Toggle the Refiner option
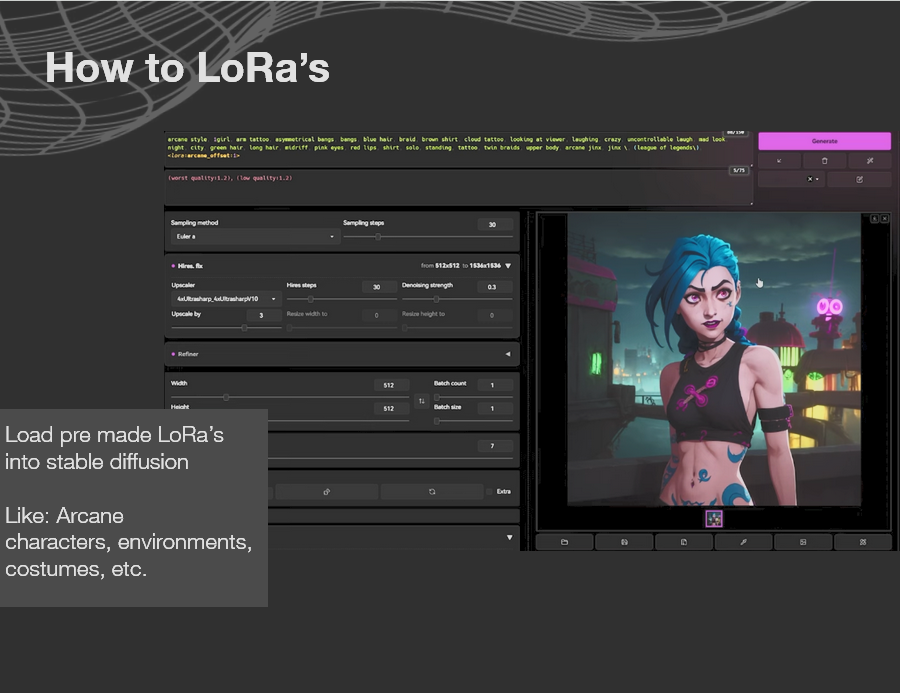 click(x=173, y=354)
